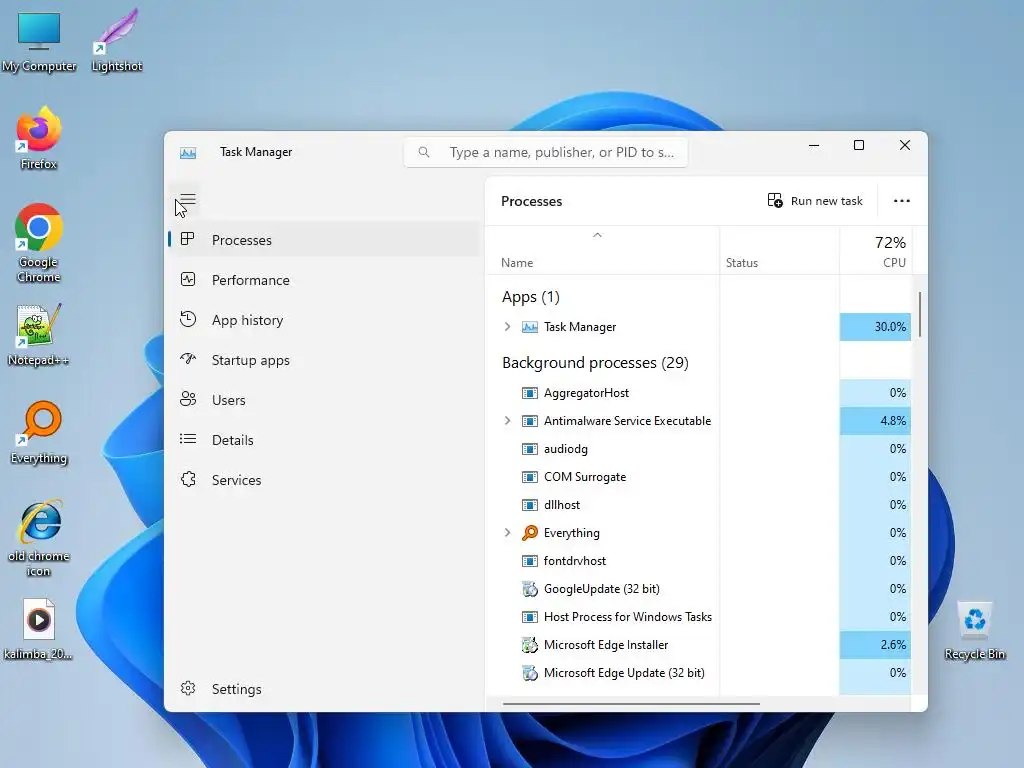The height and width of the screenshot is (768, 1024).
Task: Open kalimba media file on desktop
Action: [x=39, y=630]
